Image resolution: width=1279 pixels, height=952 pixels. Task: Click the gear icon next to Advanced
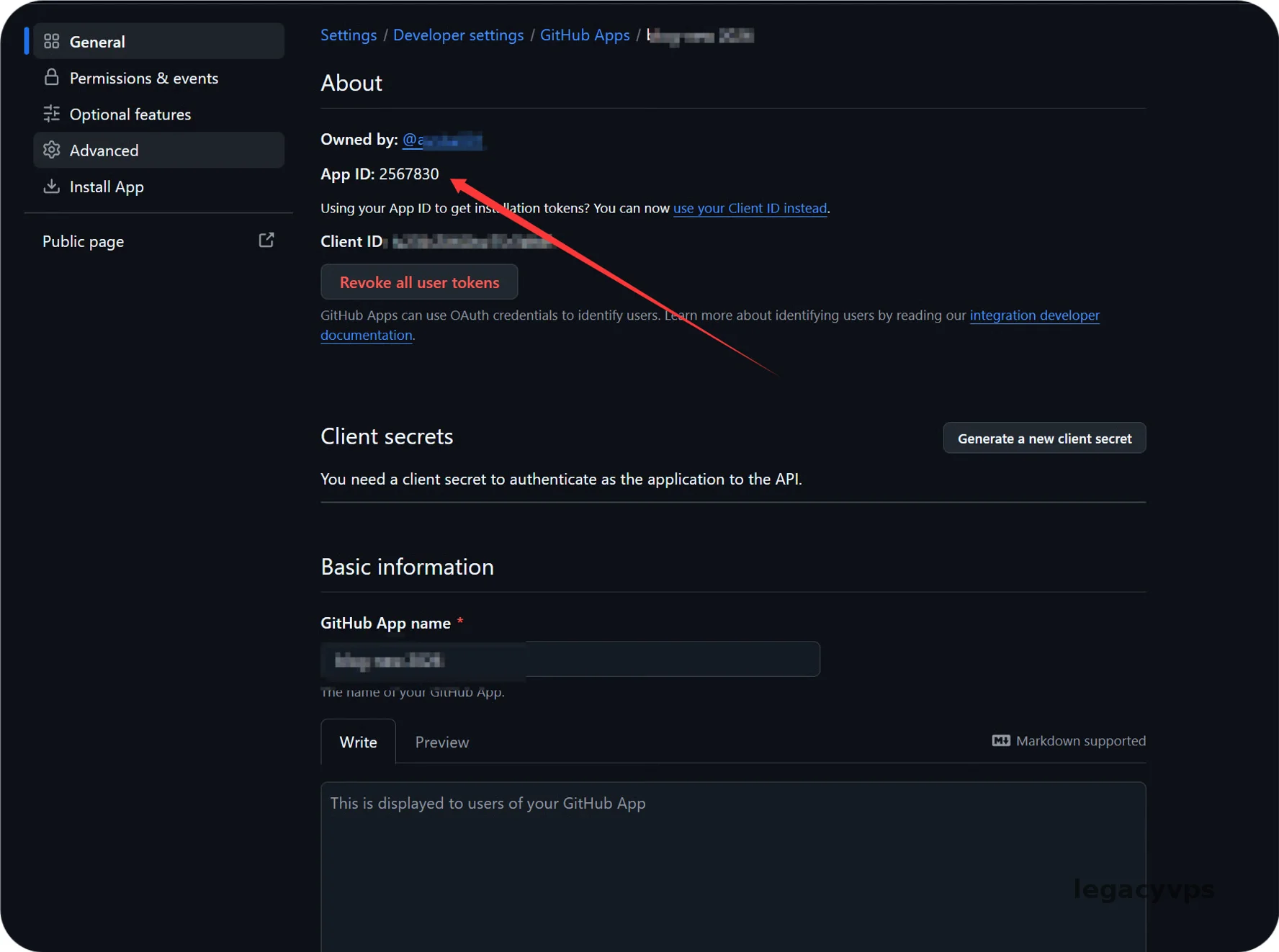tap(51, 150)
